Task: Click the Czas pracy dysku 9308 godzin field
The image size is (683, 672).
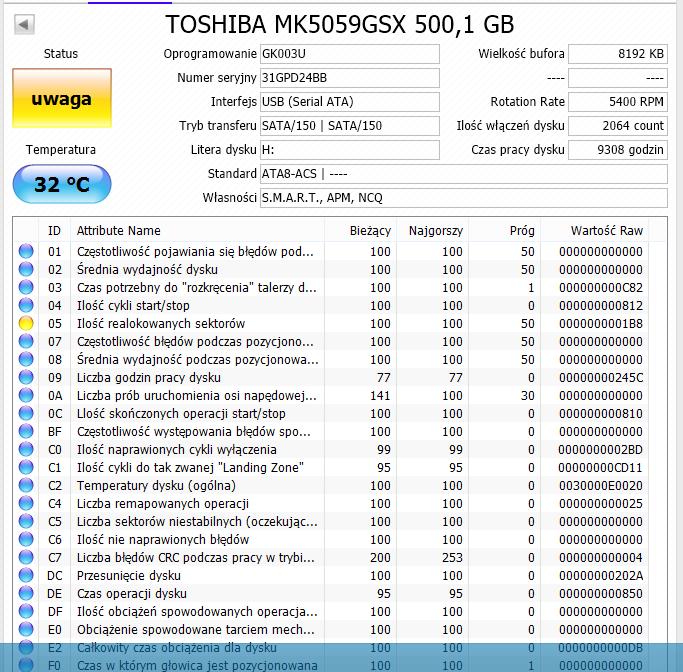Action: tap(618, 149)
